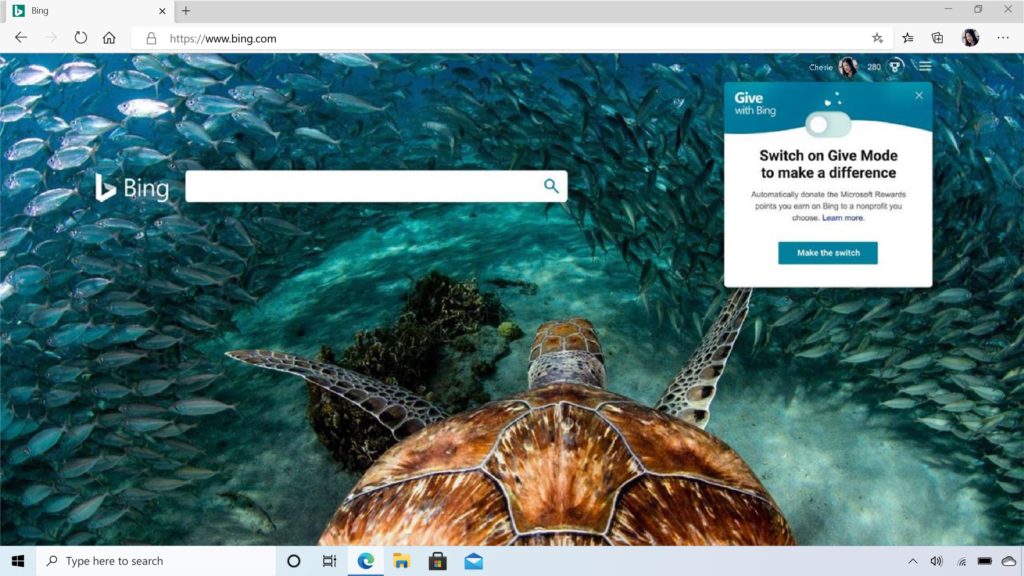1024x576 pixels.
Task: Open the Edge profile avatar
Action: point(971,37)
